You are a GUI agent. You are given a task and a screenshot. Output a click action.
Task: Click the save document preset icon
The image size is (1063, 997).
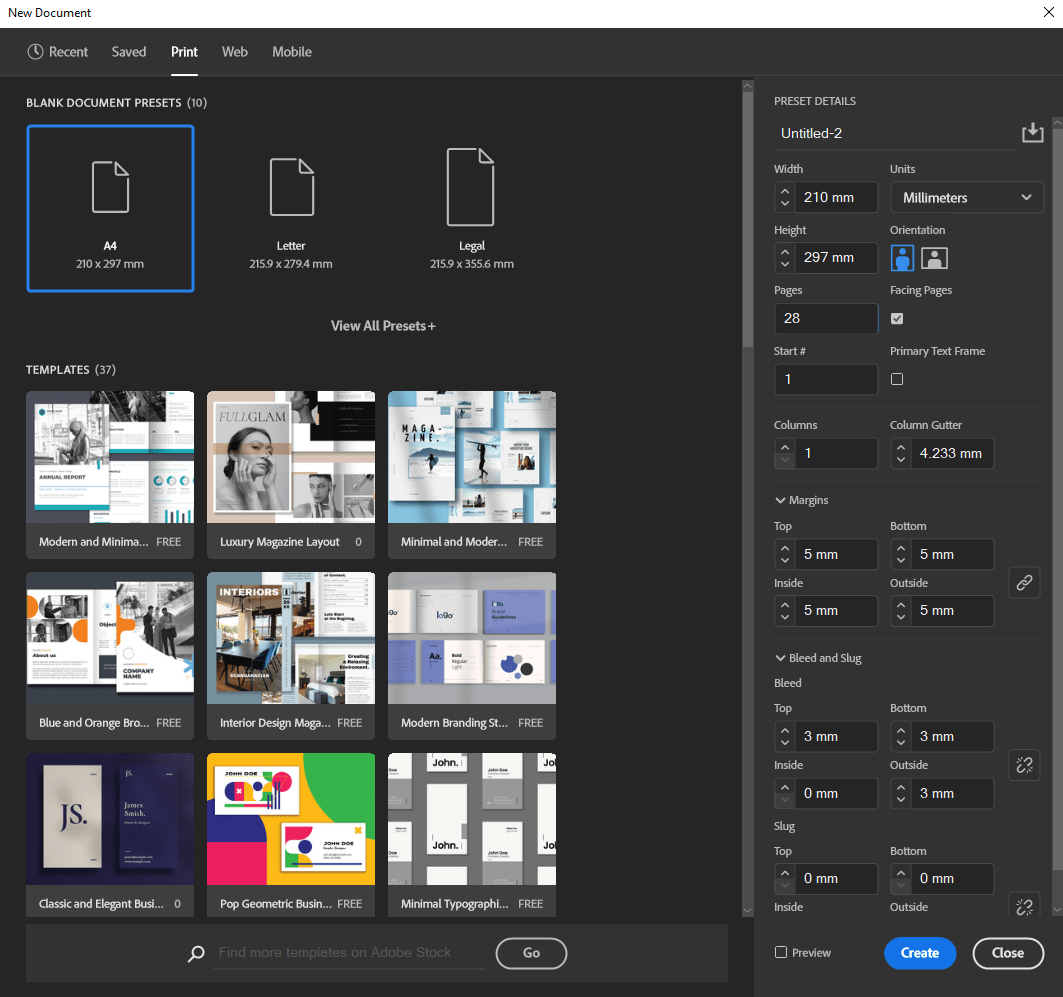[x=1032, y=133]
